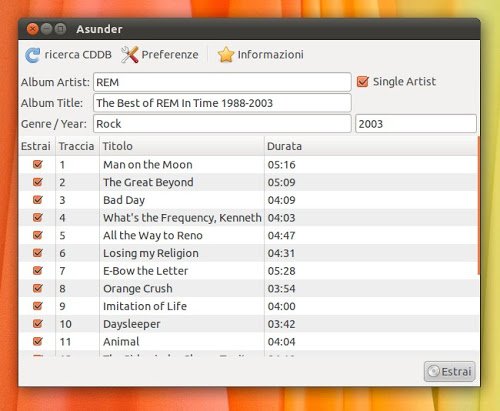Screen dimensions: 500x411
Task: Click duration 05:16 of track 1
Action: coord(281,165)
